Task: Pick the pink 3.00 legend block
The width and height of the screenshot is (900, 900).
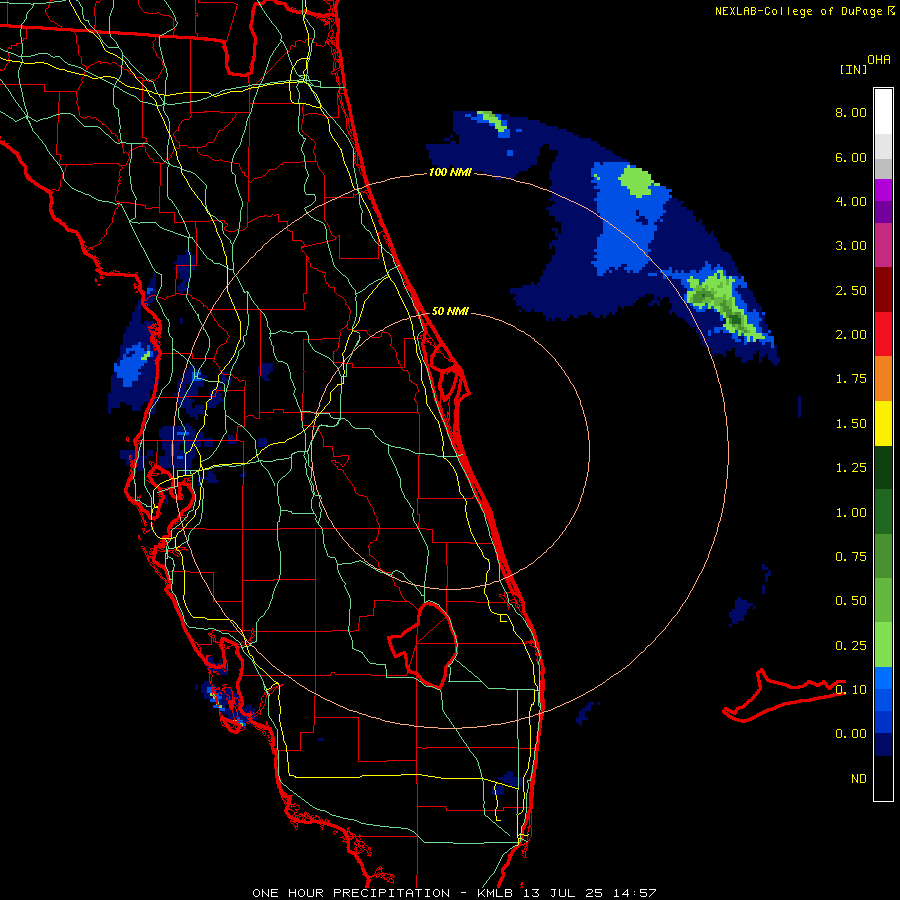Action: pos(883,245)
